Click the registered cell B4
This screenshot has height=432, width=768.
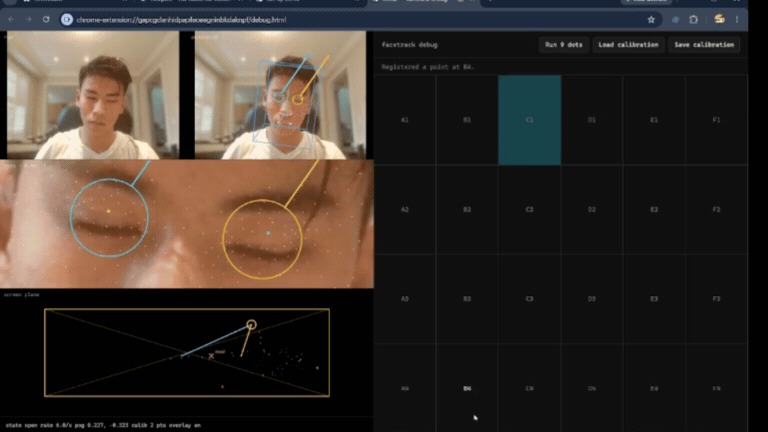click(467, 388)
